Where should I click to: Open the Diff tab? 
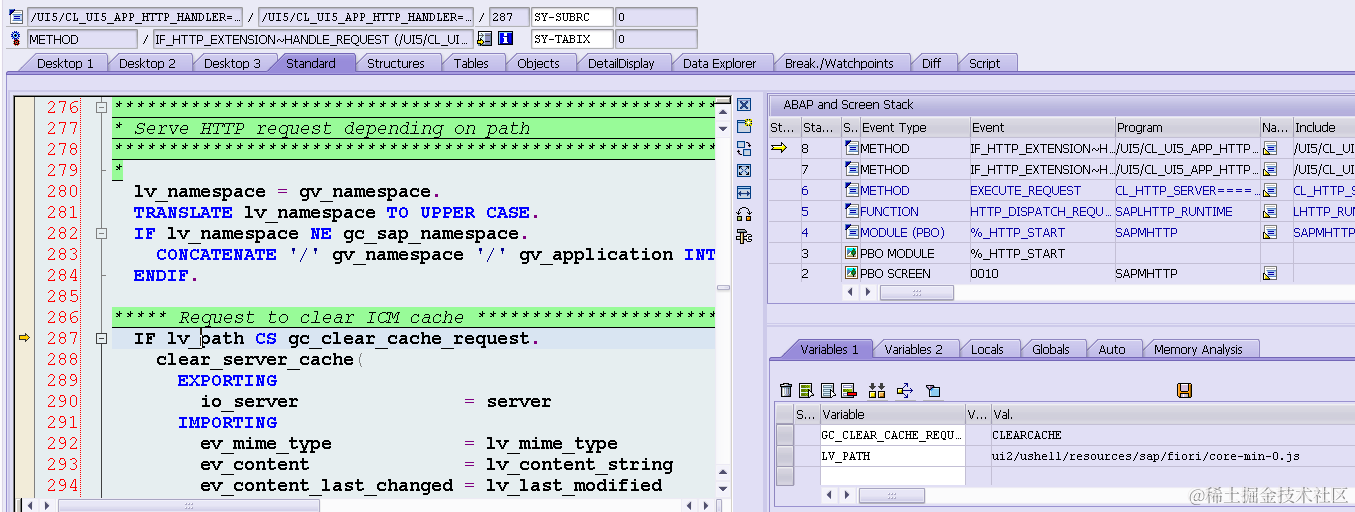[931, 63]
